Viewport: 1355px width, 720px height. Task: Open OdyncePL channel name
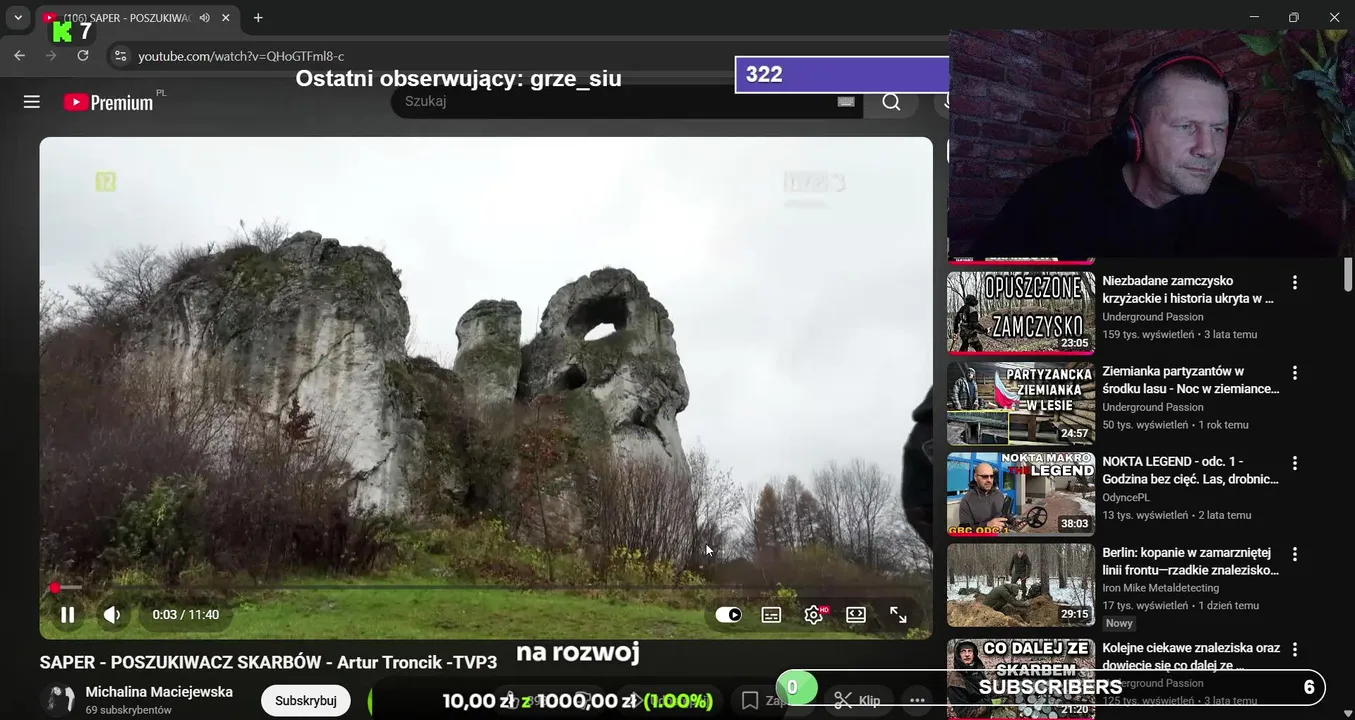1126,498
